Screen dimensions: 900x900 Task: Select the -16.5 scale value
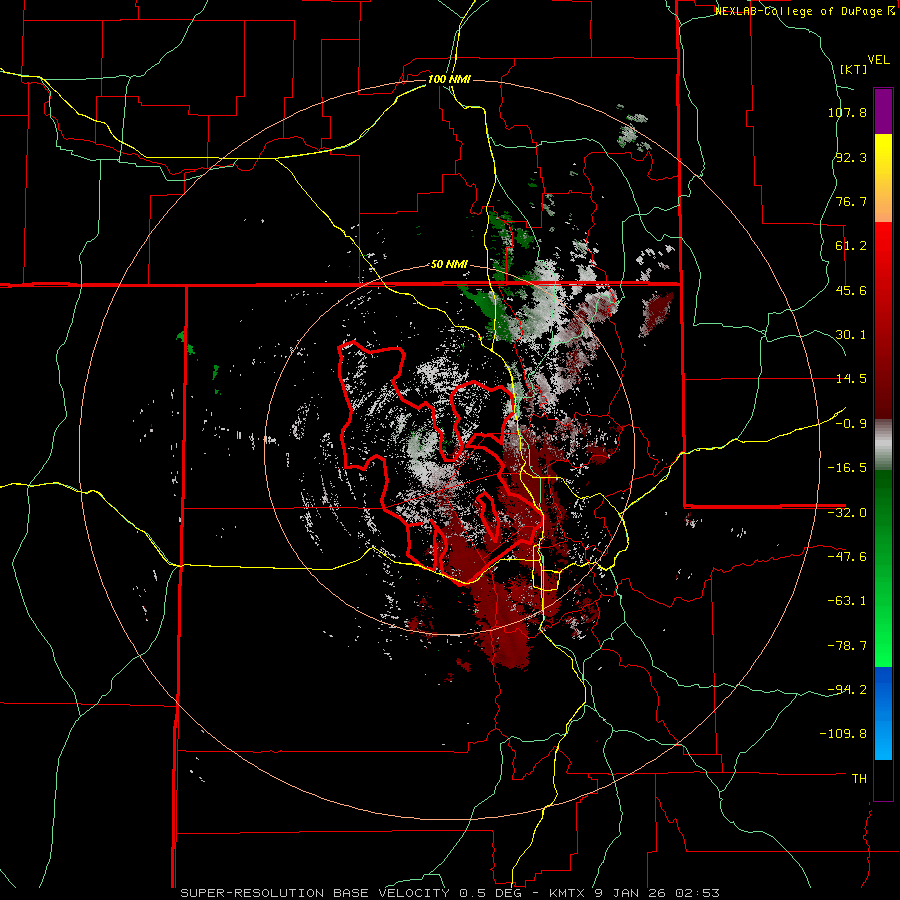(x=847, y=468)
